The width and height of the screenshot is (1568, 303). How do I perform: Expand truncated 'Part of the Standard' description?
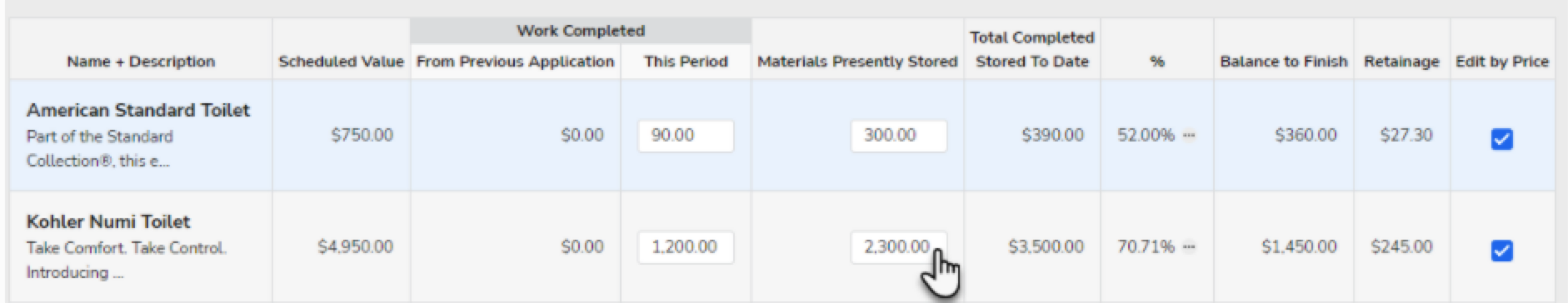tap(99, 148)
